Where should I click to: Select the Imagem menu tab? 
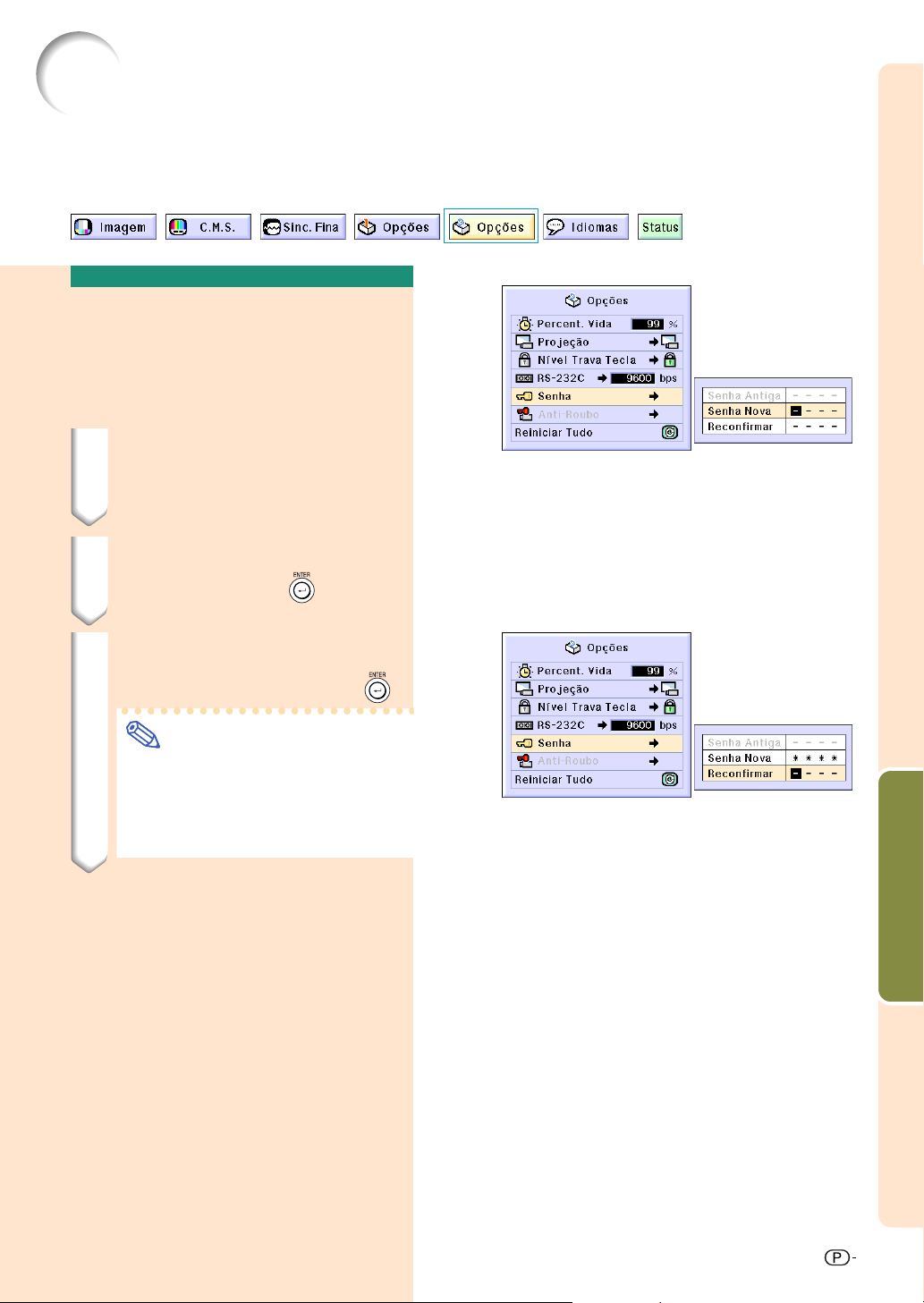[x=114, y=227]
